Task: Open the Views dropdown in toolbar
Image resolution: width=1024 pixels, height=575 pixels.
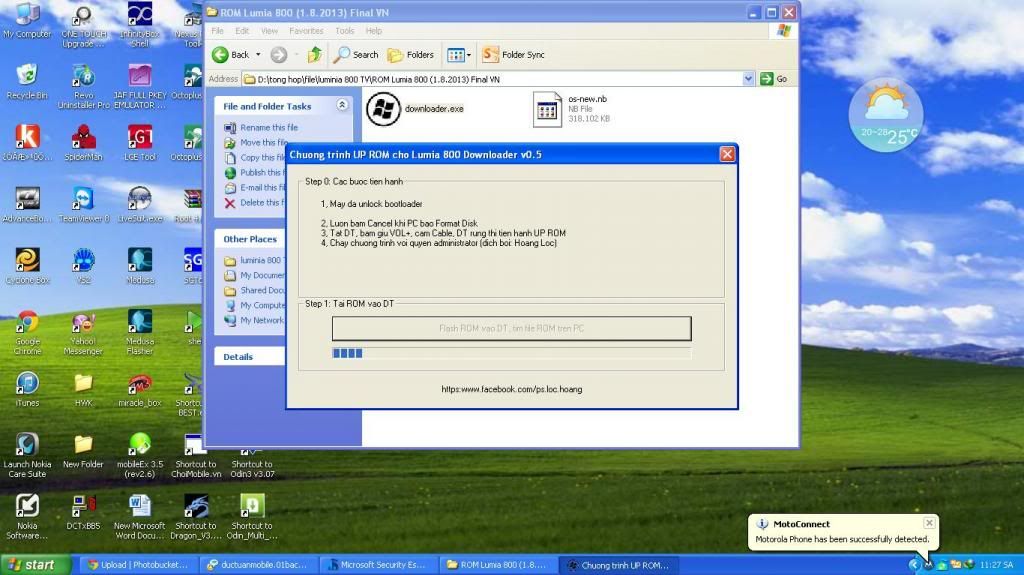Action: point(458,55)
